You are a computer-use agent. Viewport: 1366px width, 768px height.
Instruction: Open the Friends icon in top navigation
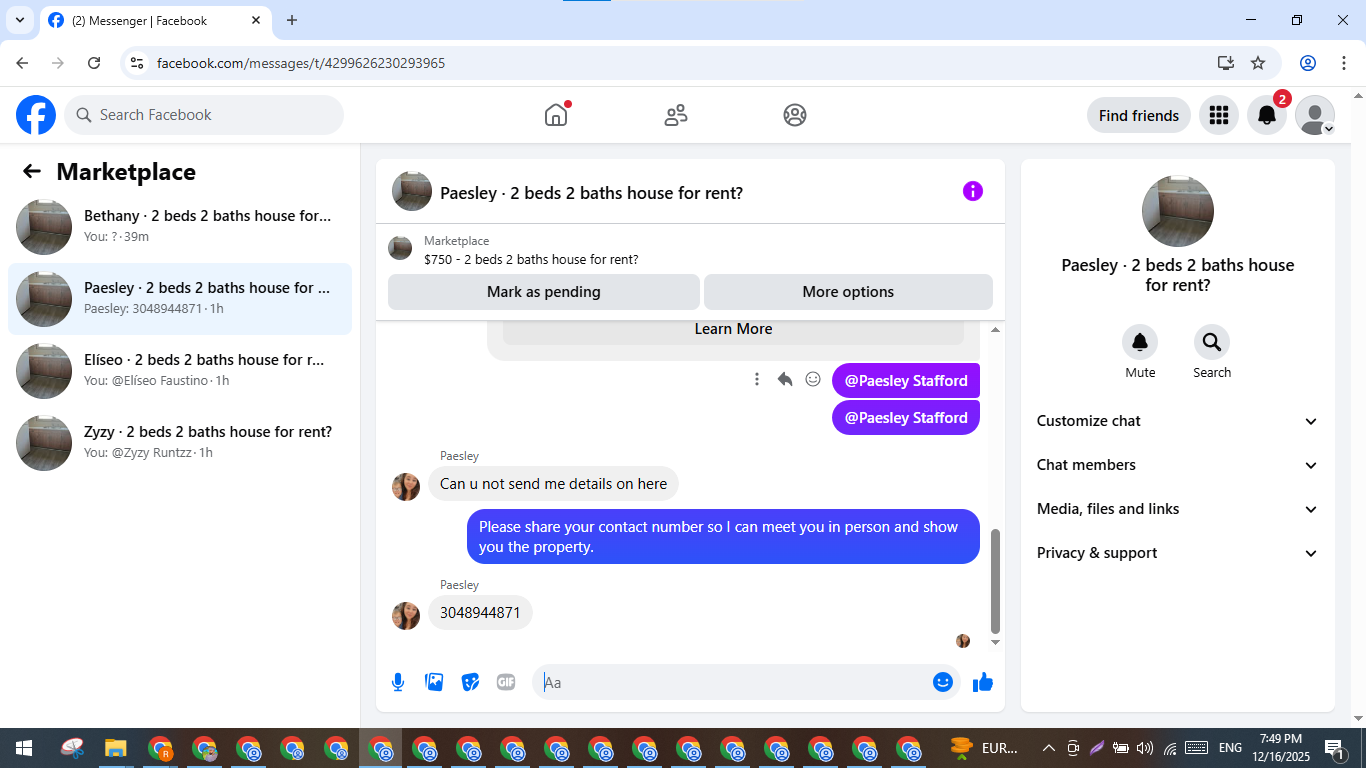tap(676, 115)
